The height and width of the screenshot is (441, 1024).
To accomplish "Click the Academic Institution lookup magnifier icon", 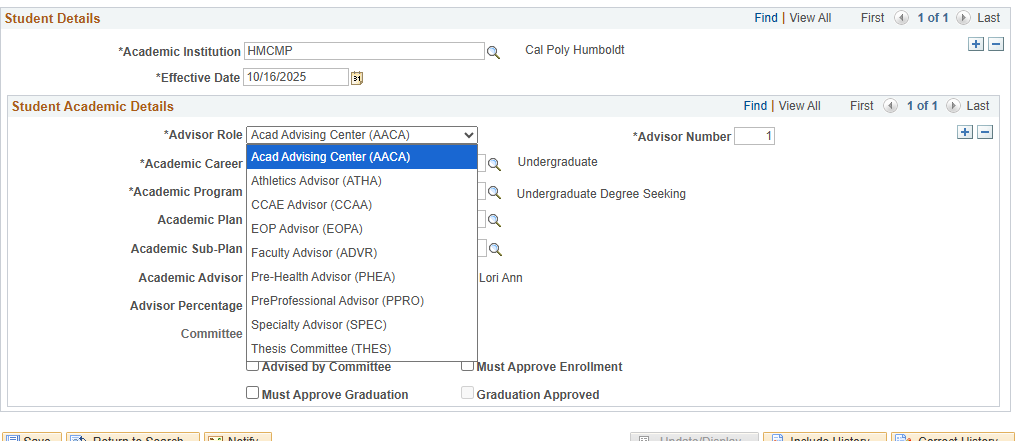I will point(493,52).
